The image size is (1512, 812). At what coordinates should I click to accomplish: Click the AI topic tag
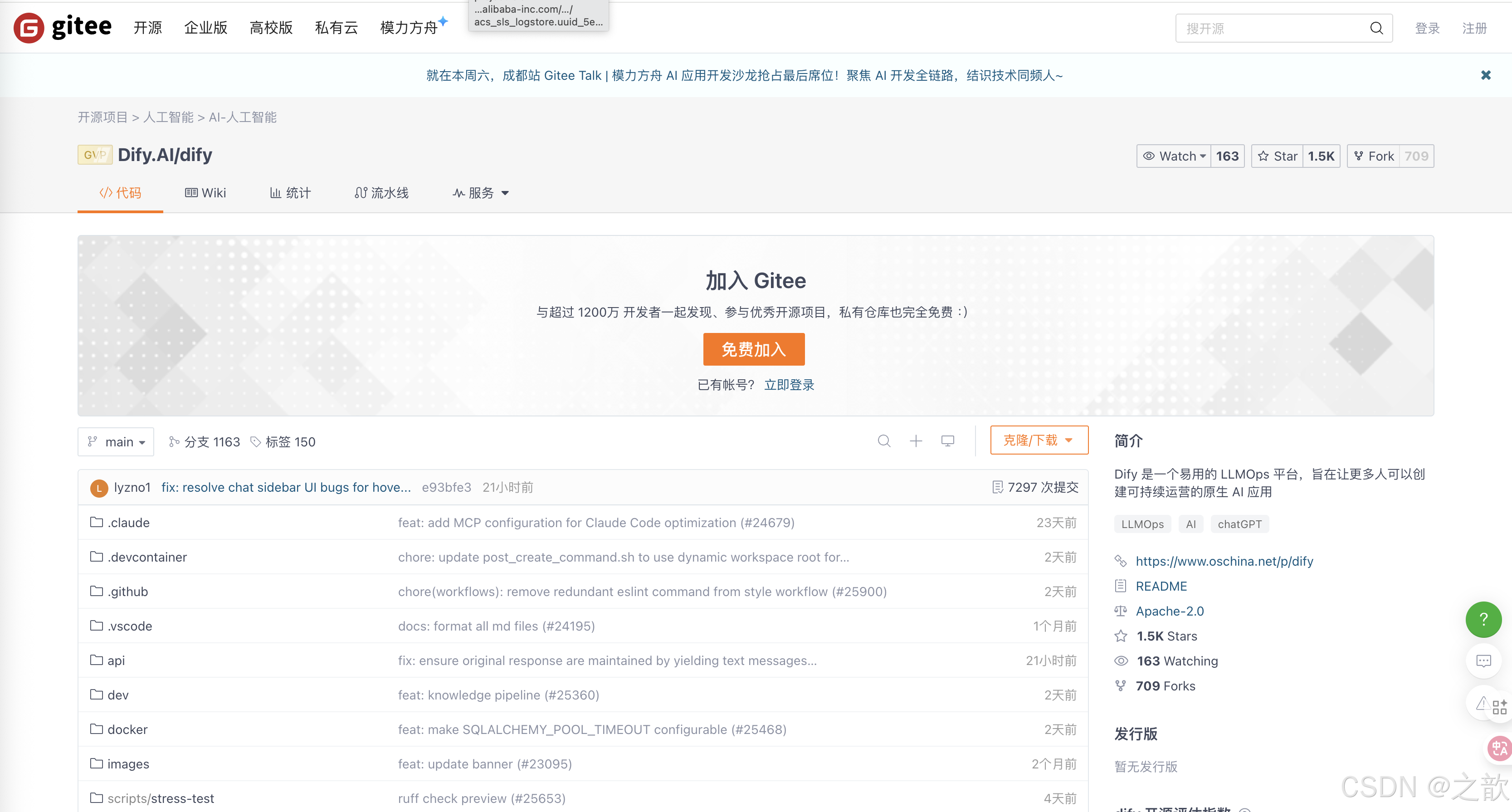(1190, 524)
